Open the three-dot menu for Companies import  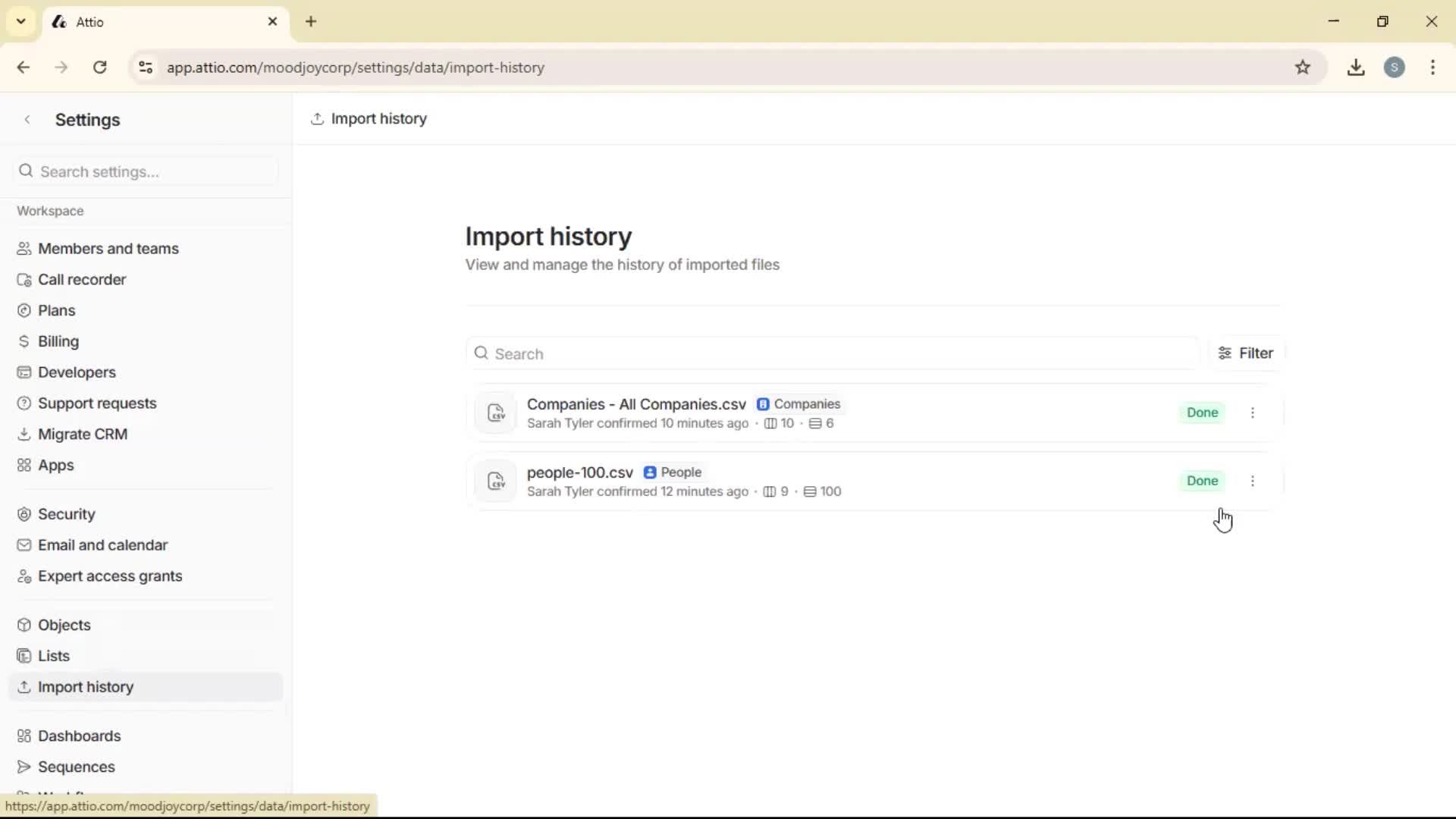1253,413
